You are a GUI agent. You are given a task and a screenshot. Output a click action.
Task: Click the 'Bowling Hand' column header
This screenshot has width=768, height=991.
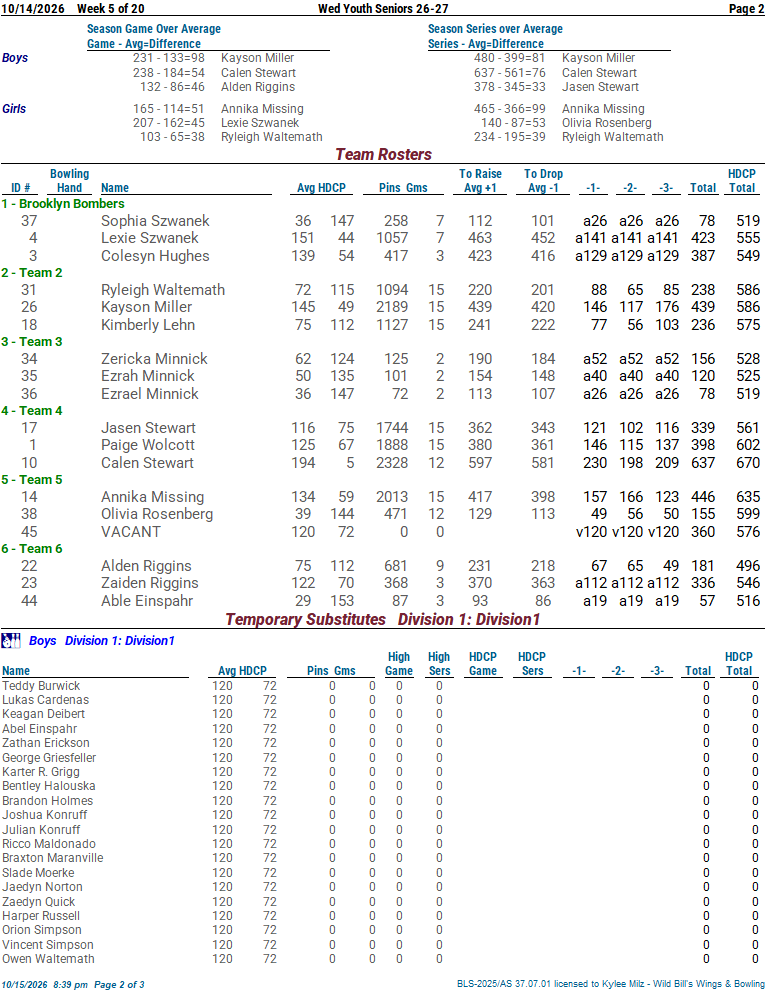click(70, 181)
